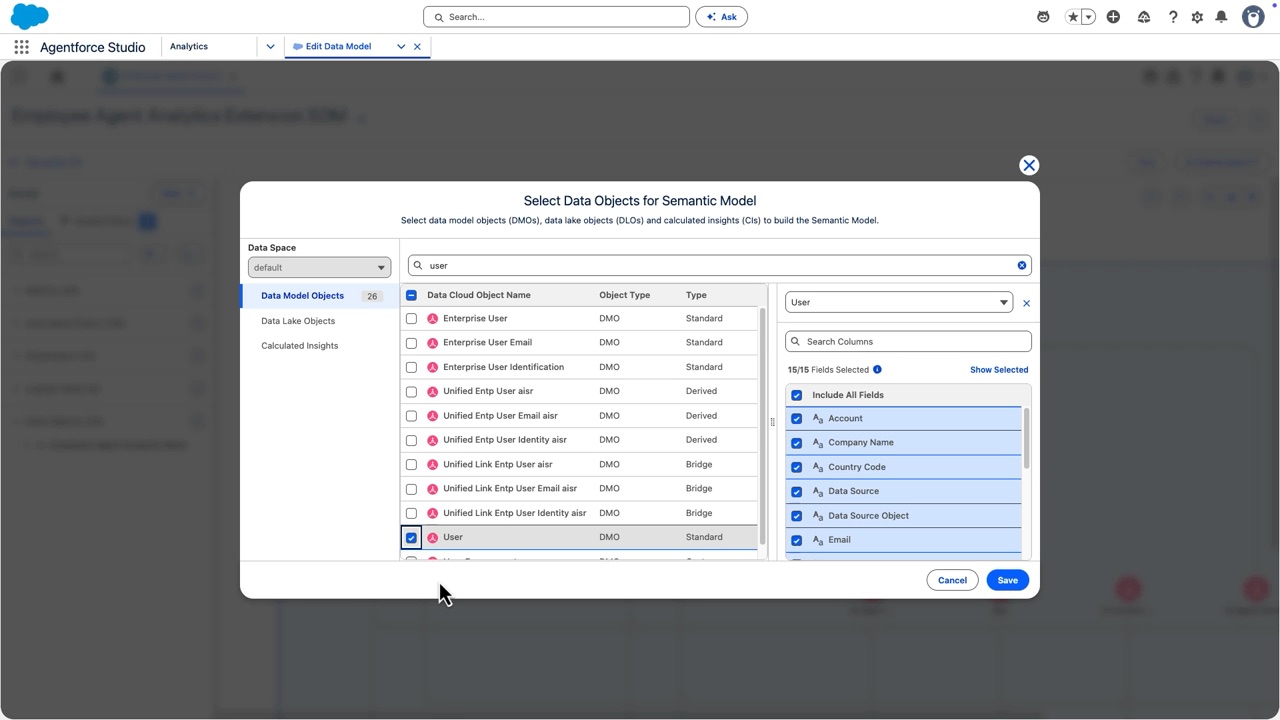1280x720 pixels.
Task: Sort by Object Type column header
Action: click(625, 295)
